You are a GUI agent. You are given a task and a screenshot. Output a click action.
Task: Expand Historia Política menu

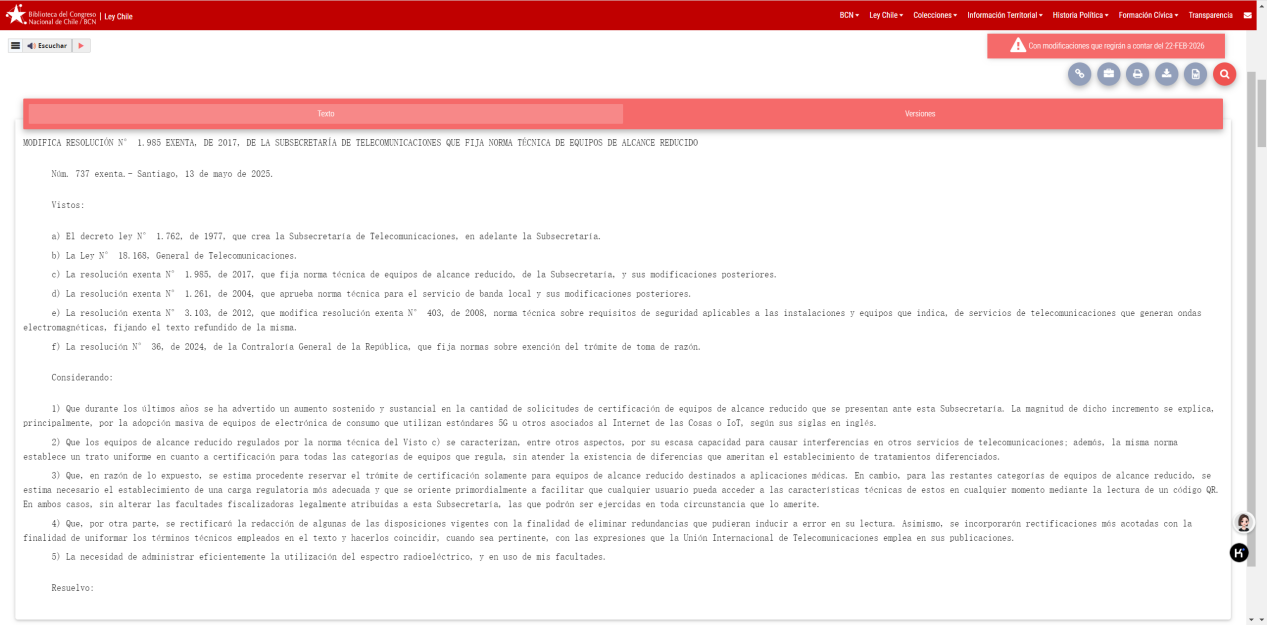pyautogui.click(x=1080, y=15)
